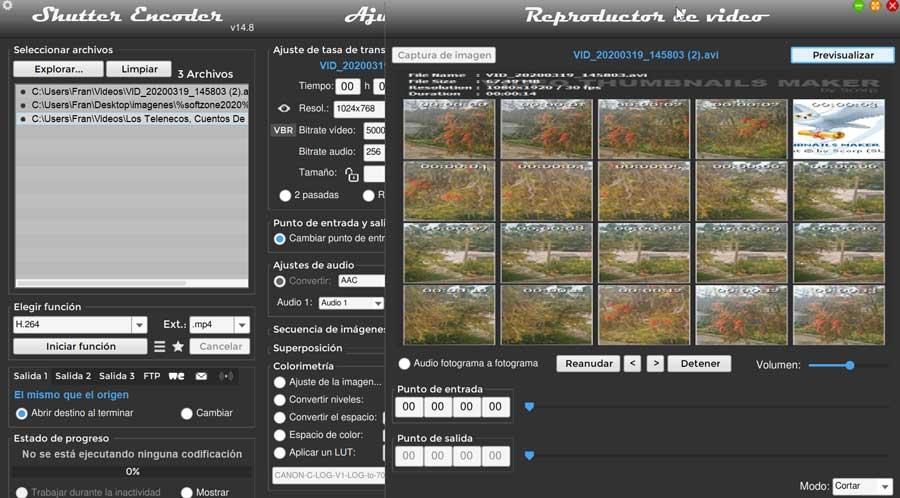Toggle Ajuste de la imagen option
The height and width of the screenshot is (498, 900).
point(280,382)
